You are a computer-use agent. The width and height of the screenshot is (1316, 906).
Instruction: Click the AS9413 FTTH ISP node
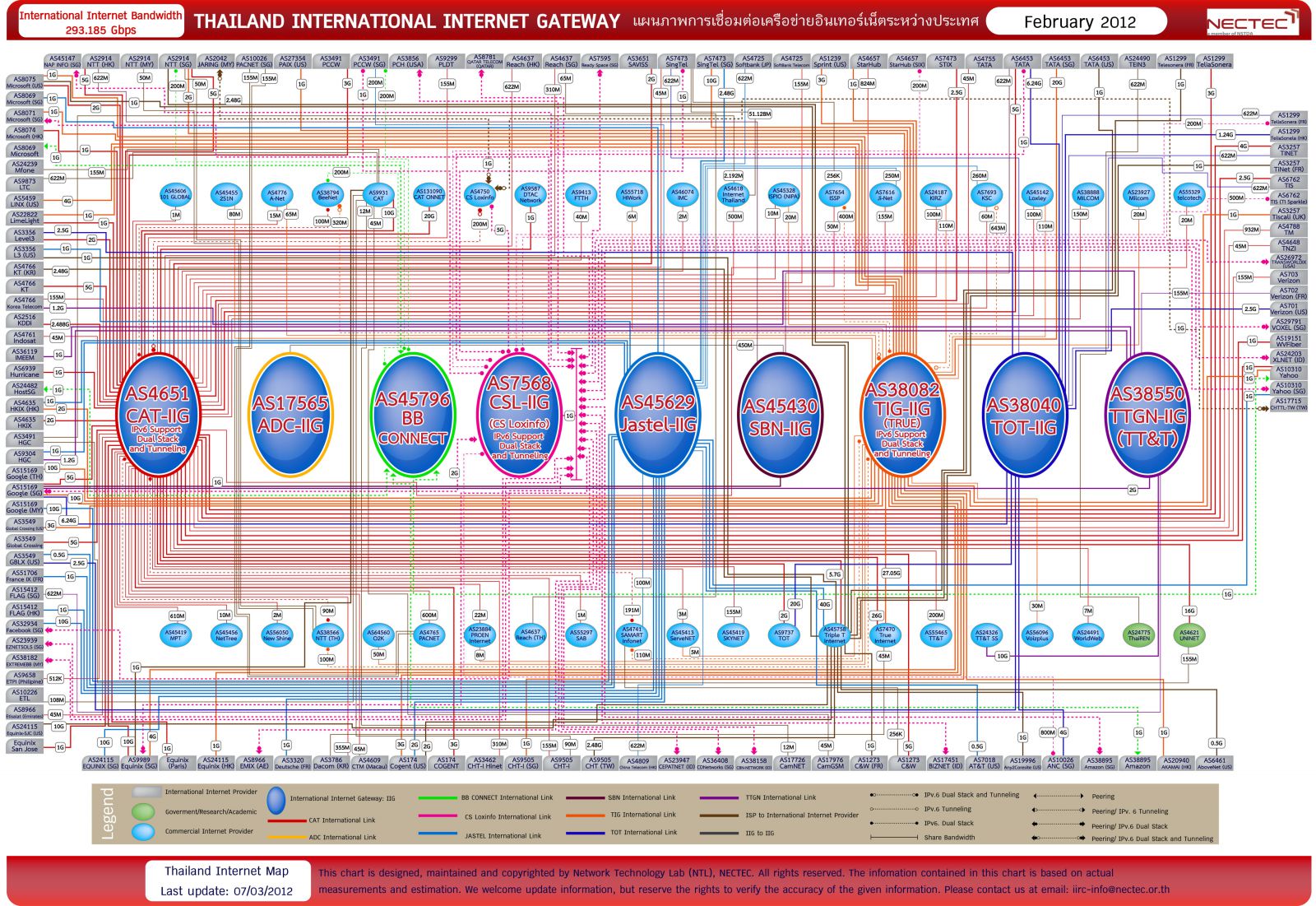click(582, 195)
